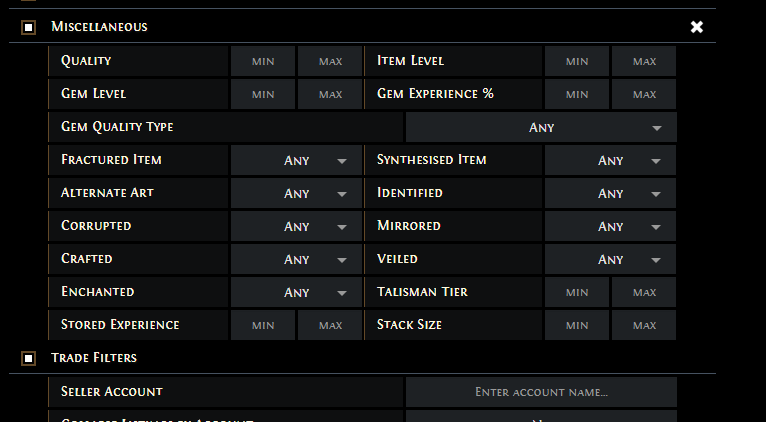Image resolution: width=766 pixels, height=422 pixels.
Task: Click the Seller Account name field
Action: point(541,392)
